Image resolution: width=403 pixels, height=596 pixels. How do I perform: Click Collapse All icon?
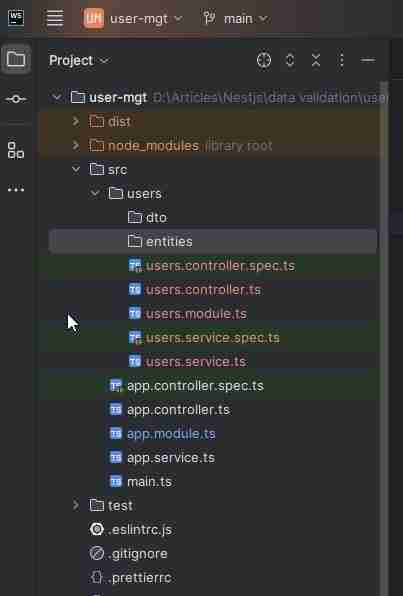(x=316, y=60)
